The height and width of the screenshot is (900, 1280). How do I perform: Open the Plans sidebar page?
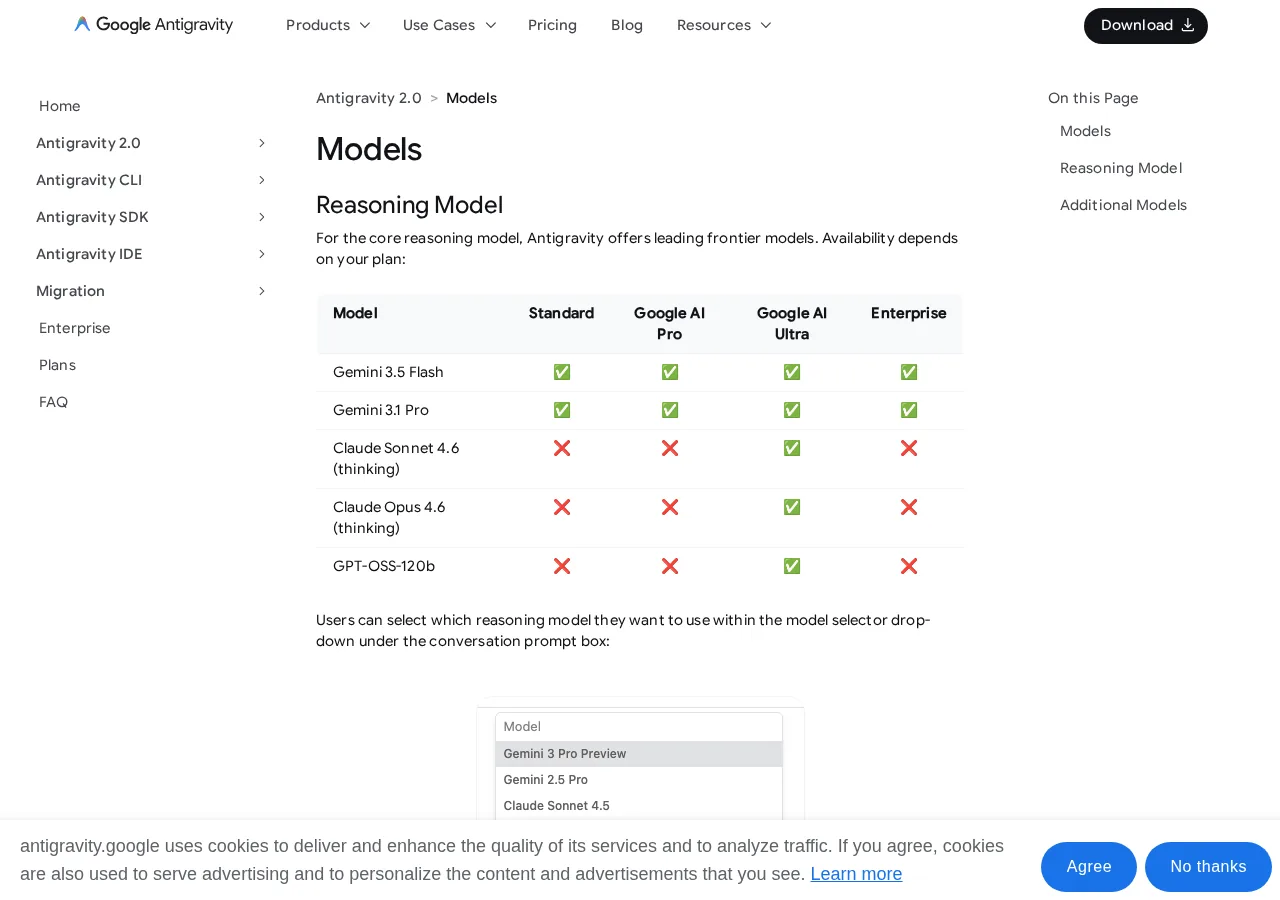[x=57, y=365]
